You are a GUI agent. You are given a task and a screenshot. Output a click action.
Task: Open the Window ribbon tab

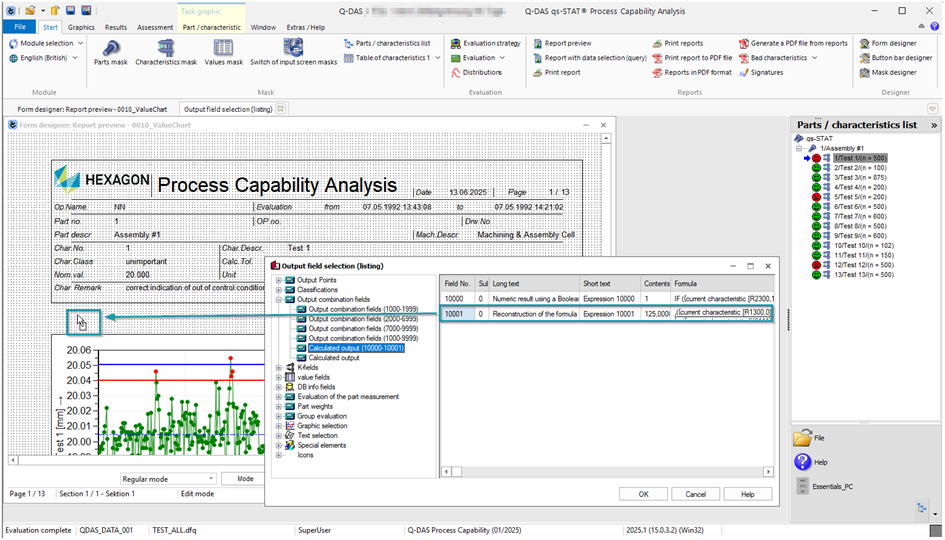[263, 27]
